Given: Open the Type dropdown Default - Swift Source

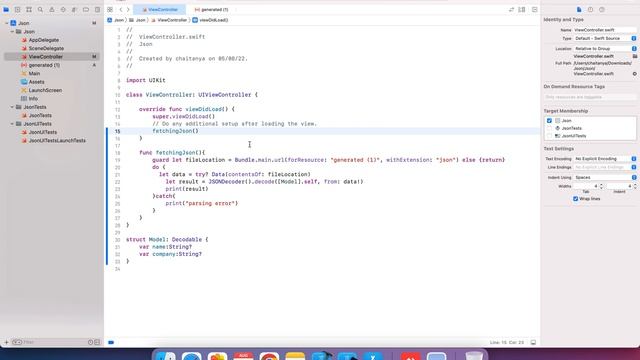Looking at the screenshot, I should (x=605, y=38).
